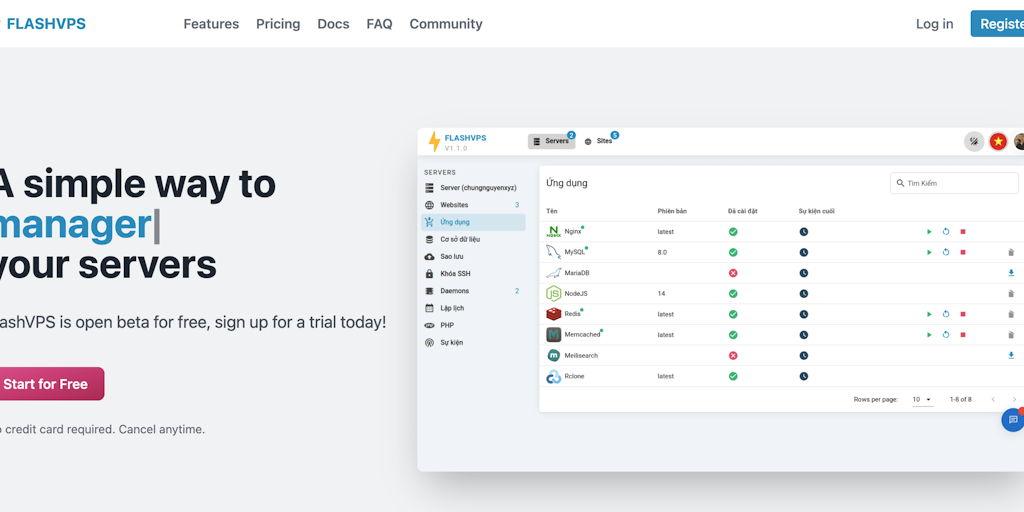
Task: Click the Đã cài đặt column header
Action: pos(743,211)
